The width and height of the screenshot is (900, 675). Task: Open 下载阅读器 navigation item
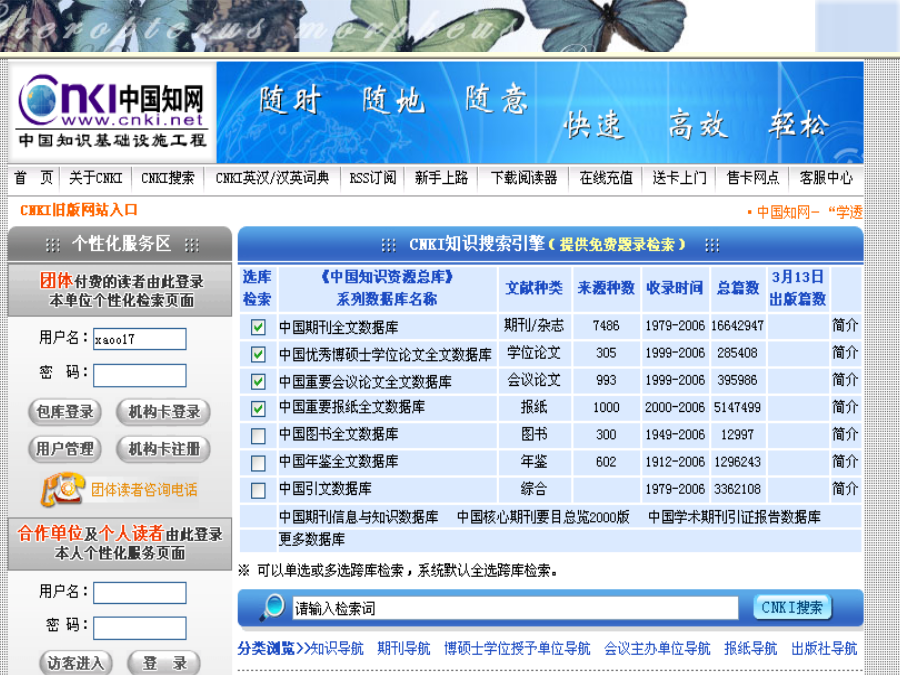(x=524, y=178)
